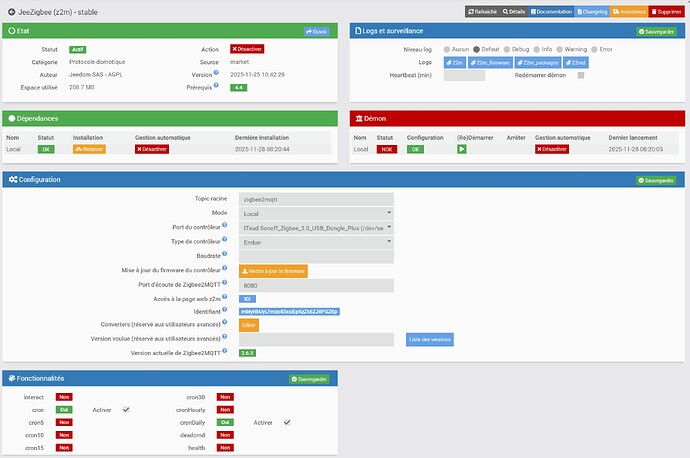Click the Port d'écoute de Zigbee2MQTT field
This screenshot has width=690, height=458.
coord(316,286)
